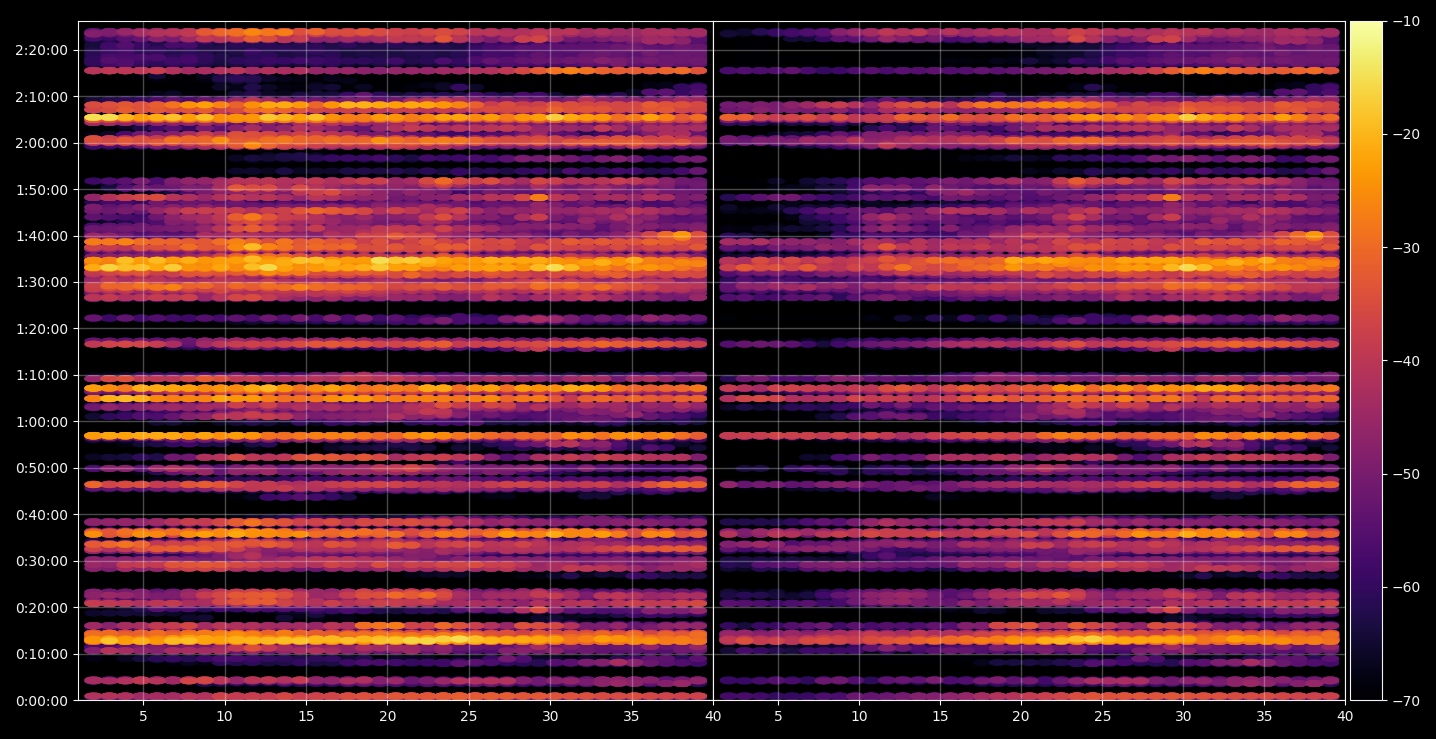Select x-axis tick 20 of the right subplot
Image resolution: width=1436 pixels, height=739 pixels.
pos(1021,716)
